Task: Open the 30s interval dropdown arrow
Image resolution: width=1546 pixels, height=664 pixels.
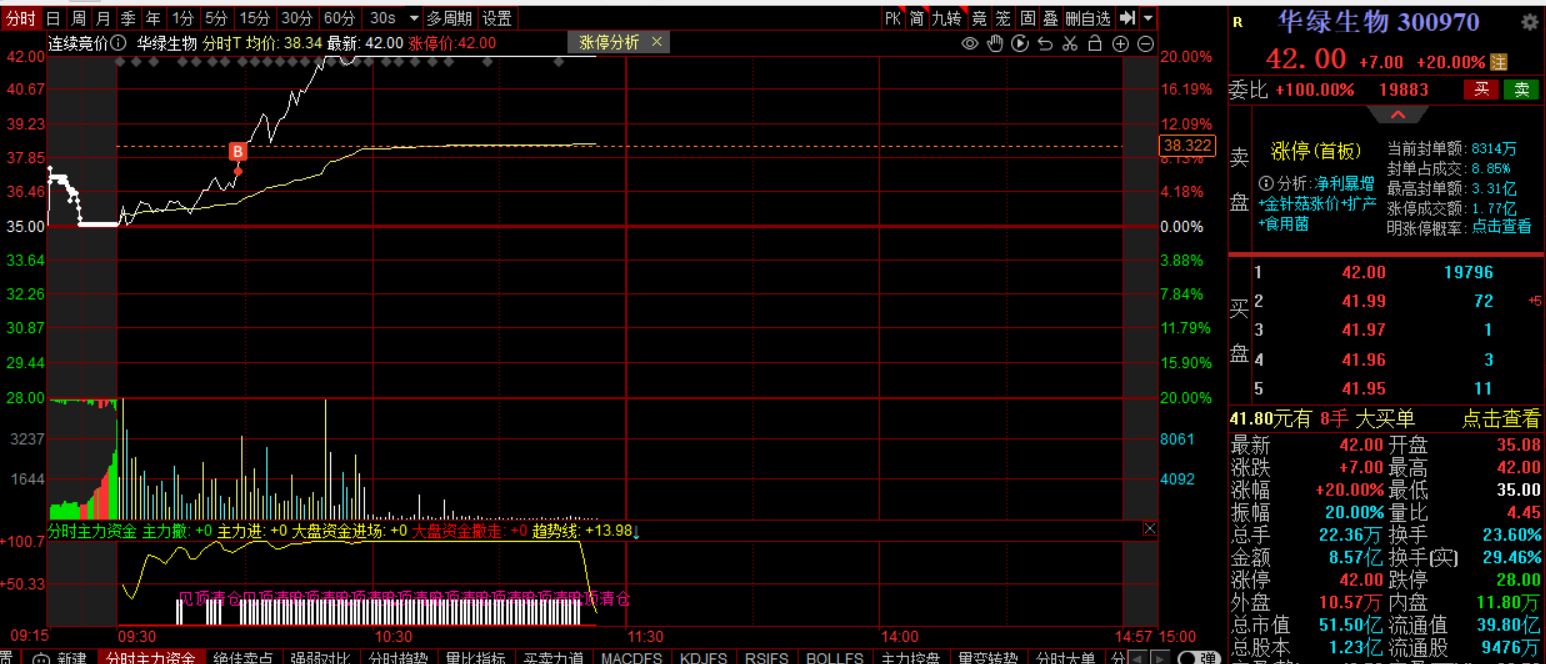Action: pyautogui.click(x=413, y=18)
